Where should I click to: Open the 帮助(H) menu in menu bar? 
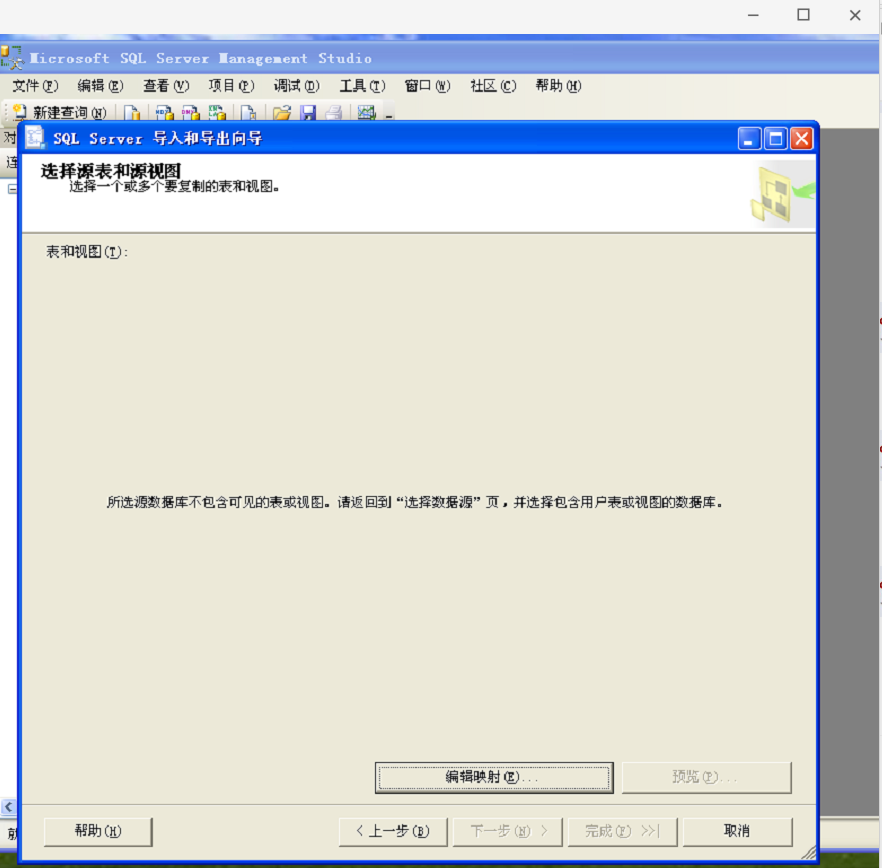click(559, 86)
